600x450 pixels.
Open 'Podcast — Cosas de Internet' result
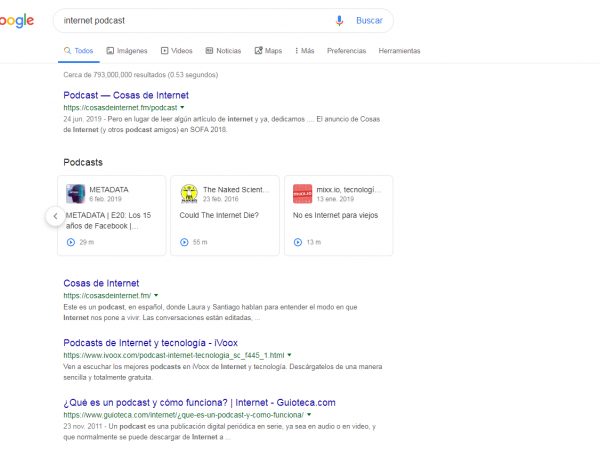[126, 95]
